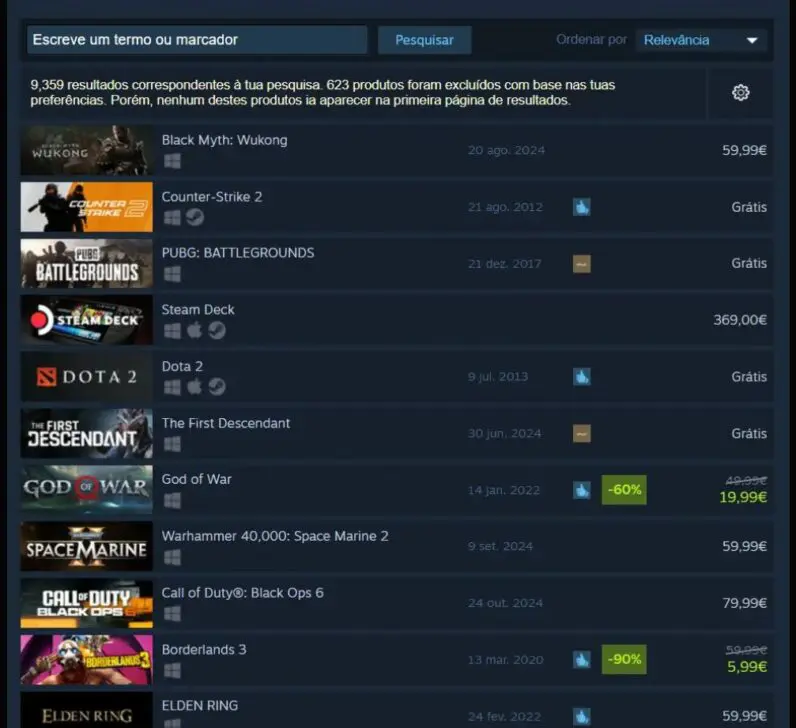Click positive review icon for Borderlands 3

pyautogui.click(x=582, y=660)
